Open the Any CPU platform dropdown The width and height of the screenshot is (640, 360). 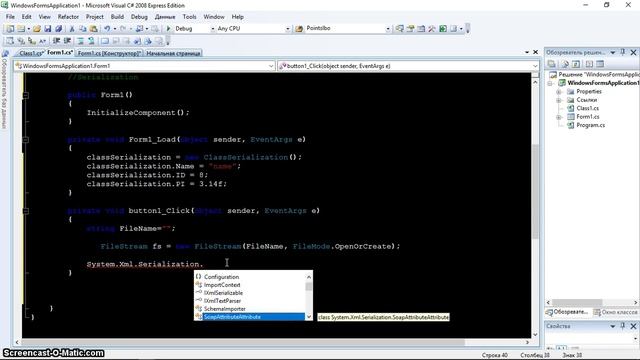coord(287,29)
